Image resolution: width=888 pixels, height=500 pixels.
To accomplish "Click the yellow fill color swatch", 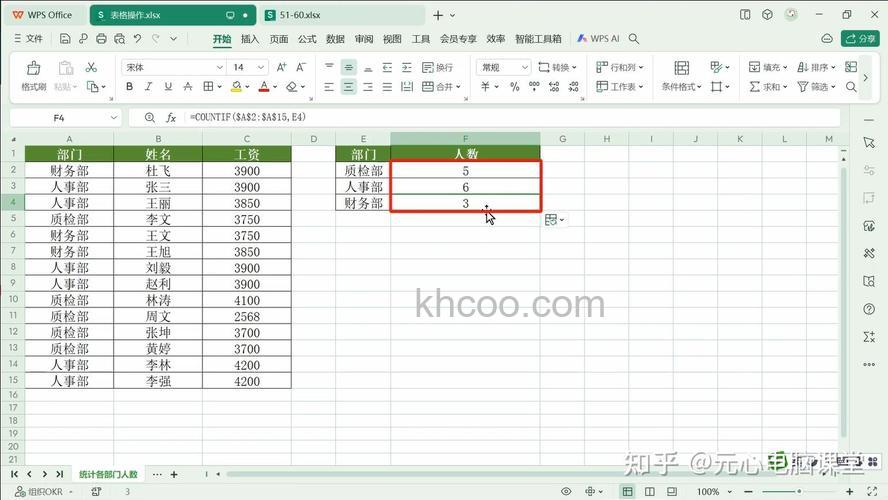I will pyautogui.click(x=237, y=87).
